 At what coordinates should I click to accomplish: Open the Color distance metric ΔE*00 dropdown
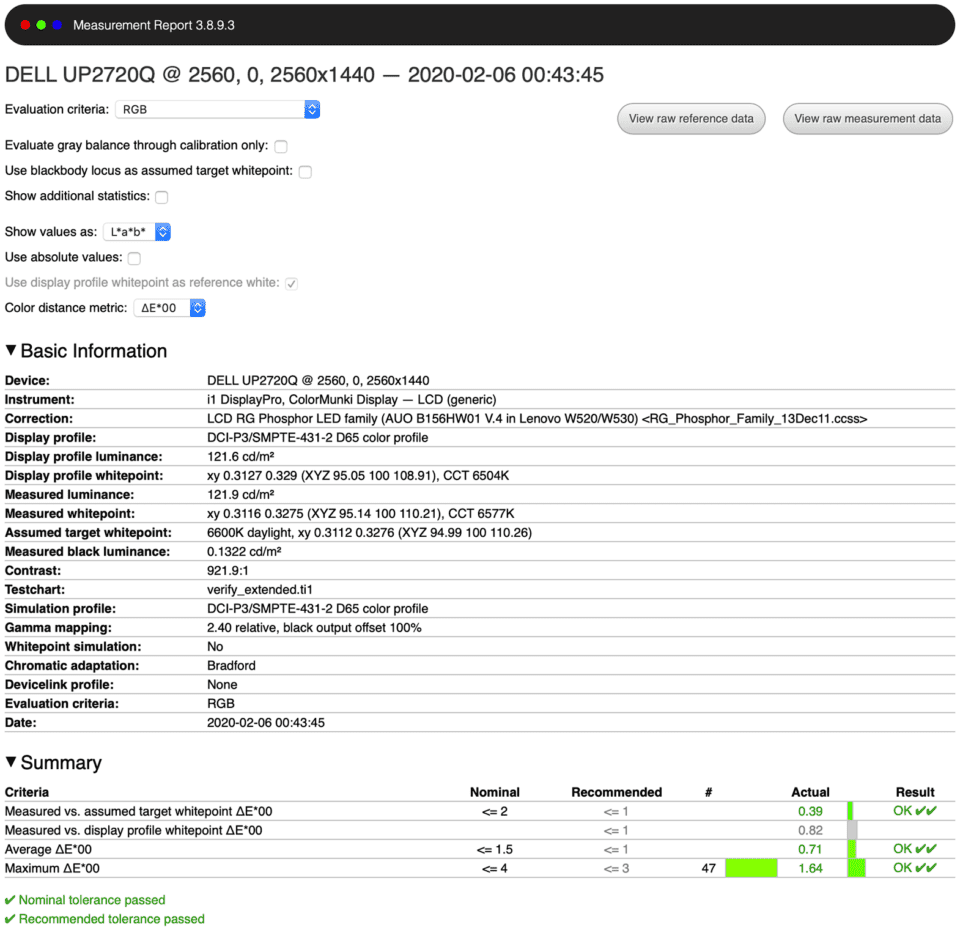pos(170,308)
